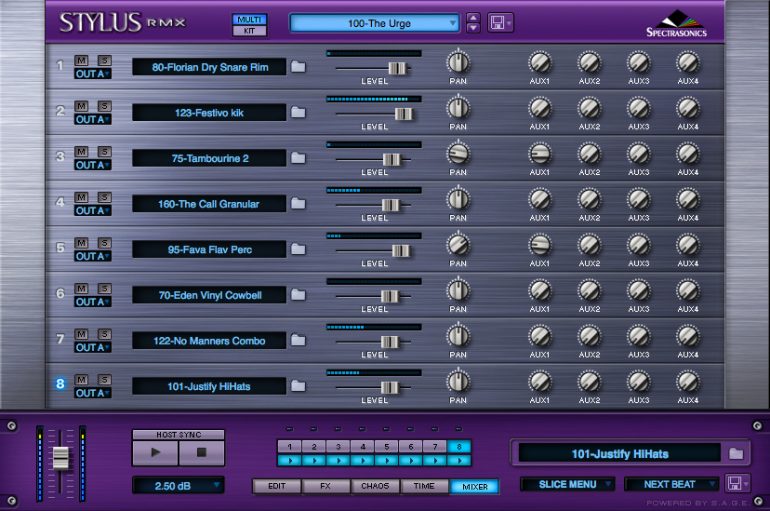Open the OUT A output menu for part 6
The height and width of the screenshot is (511, 770).
92,302
